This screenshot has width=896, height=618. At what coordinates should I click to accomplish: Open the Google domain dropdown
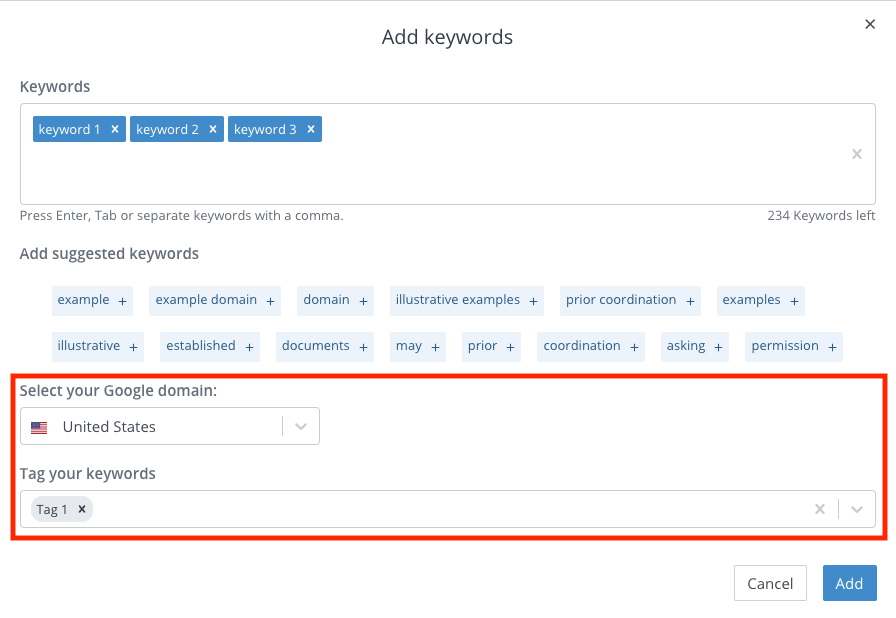pyautogui.click(x=301, y=427)
